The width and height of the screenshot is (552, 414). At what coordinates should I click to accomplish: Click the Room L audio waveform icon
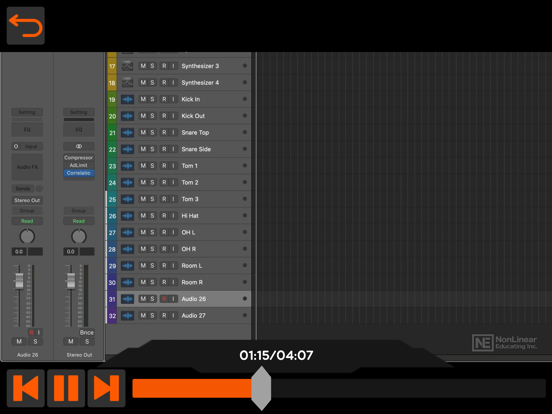(127, 266)
